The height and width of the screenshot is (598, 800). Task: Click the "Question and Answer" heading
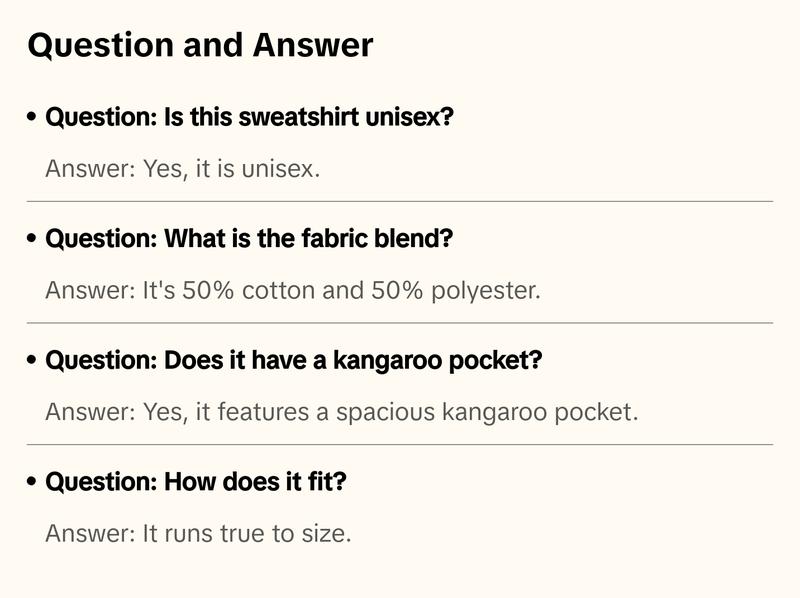click(x=200, y=46)
